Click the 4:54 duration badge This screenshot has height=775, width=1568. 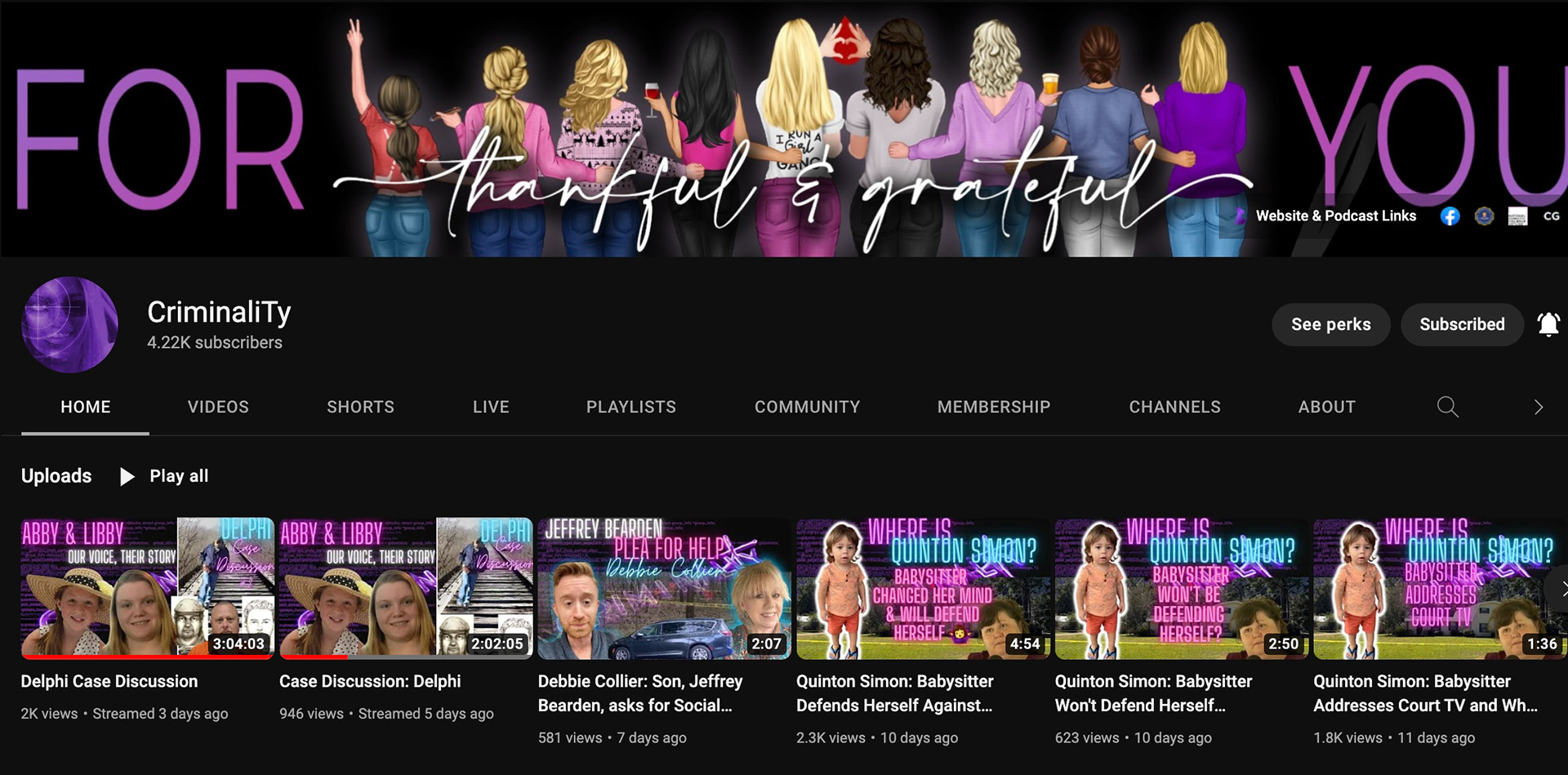1025,644
